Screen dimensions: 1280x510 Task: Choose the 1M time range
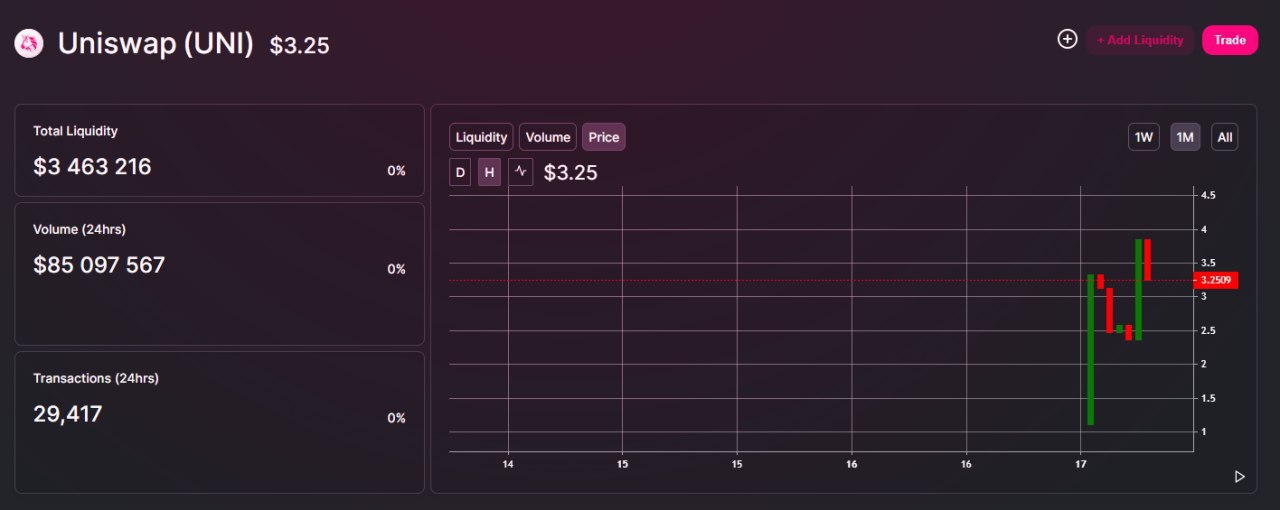1186,137
